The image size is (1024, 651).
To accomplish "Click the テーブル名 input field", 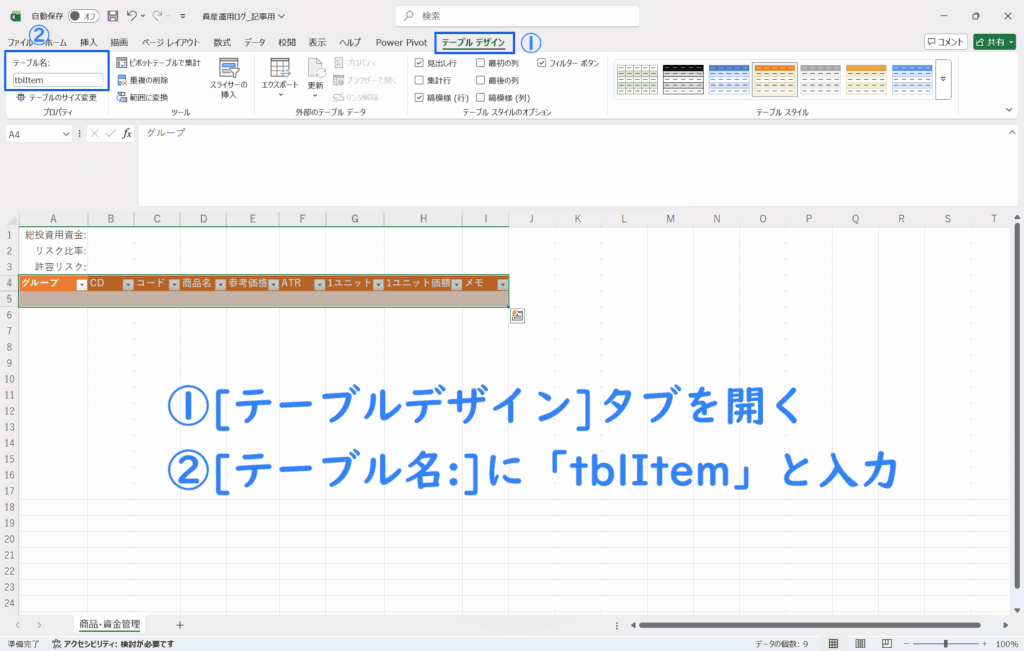I will click(x=57, y=79).
